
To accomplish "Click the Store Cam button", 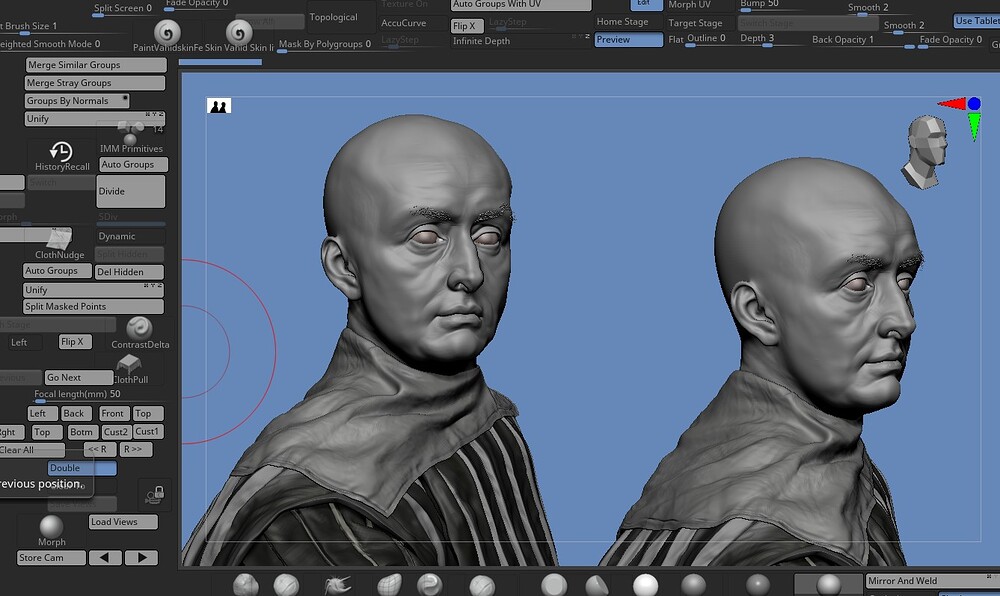I will tap(51, 558).
